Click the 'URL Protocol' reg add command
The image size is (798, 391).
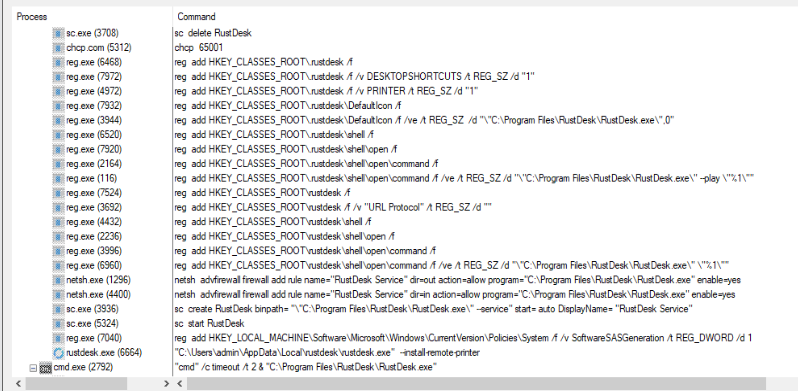[333, 207]
